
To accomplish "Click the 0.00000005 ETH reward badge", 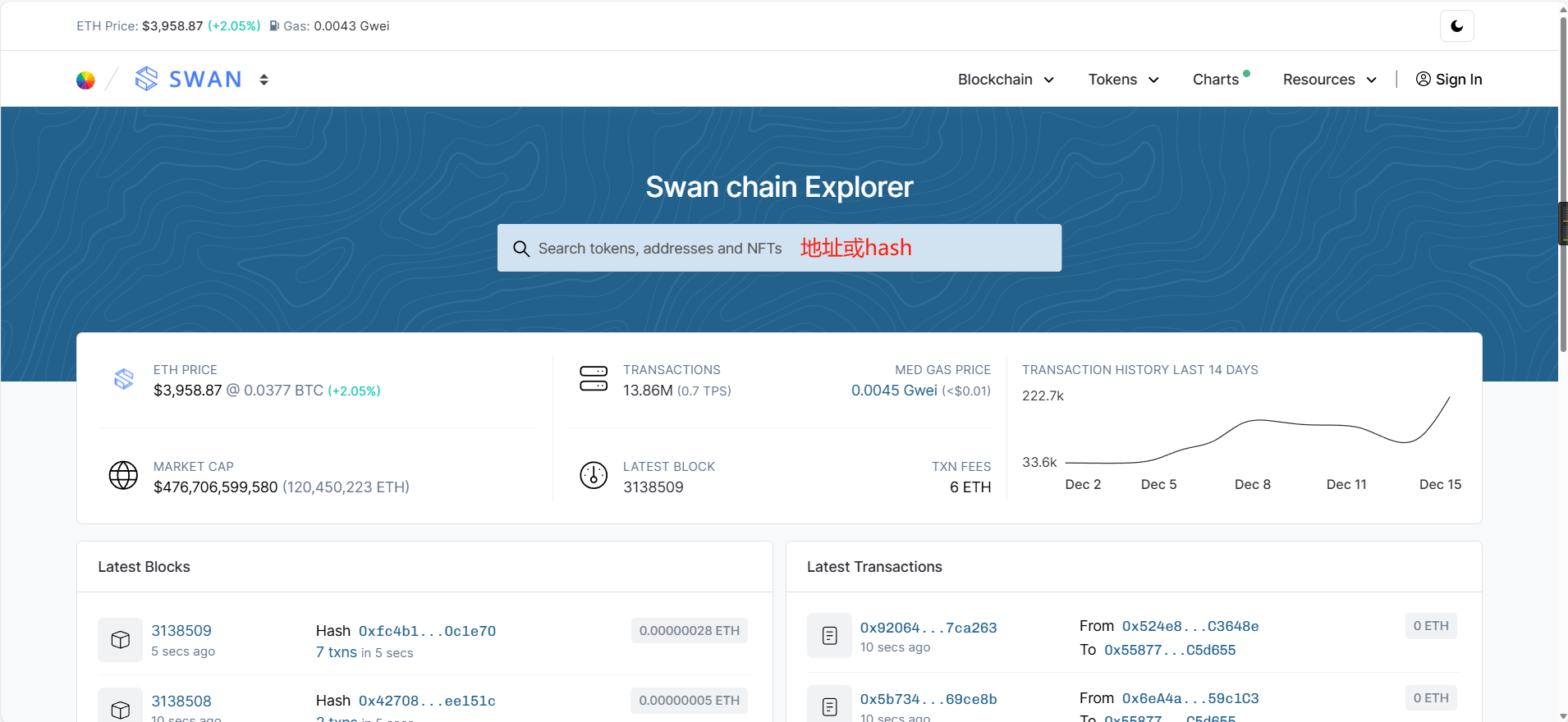I will (x=690, y=701).
